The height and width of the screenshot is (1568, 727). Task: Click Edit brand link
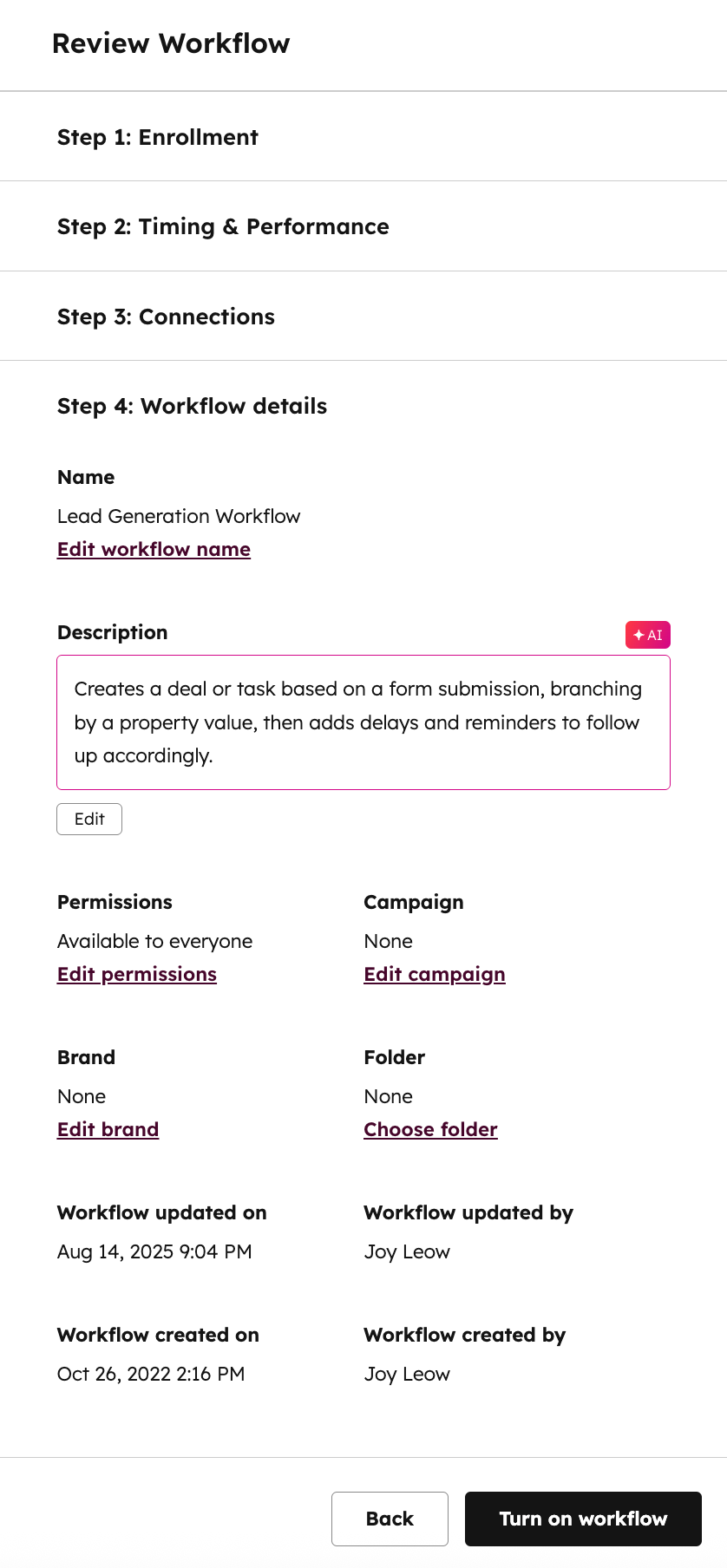pos(108,1129)
